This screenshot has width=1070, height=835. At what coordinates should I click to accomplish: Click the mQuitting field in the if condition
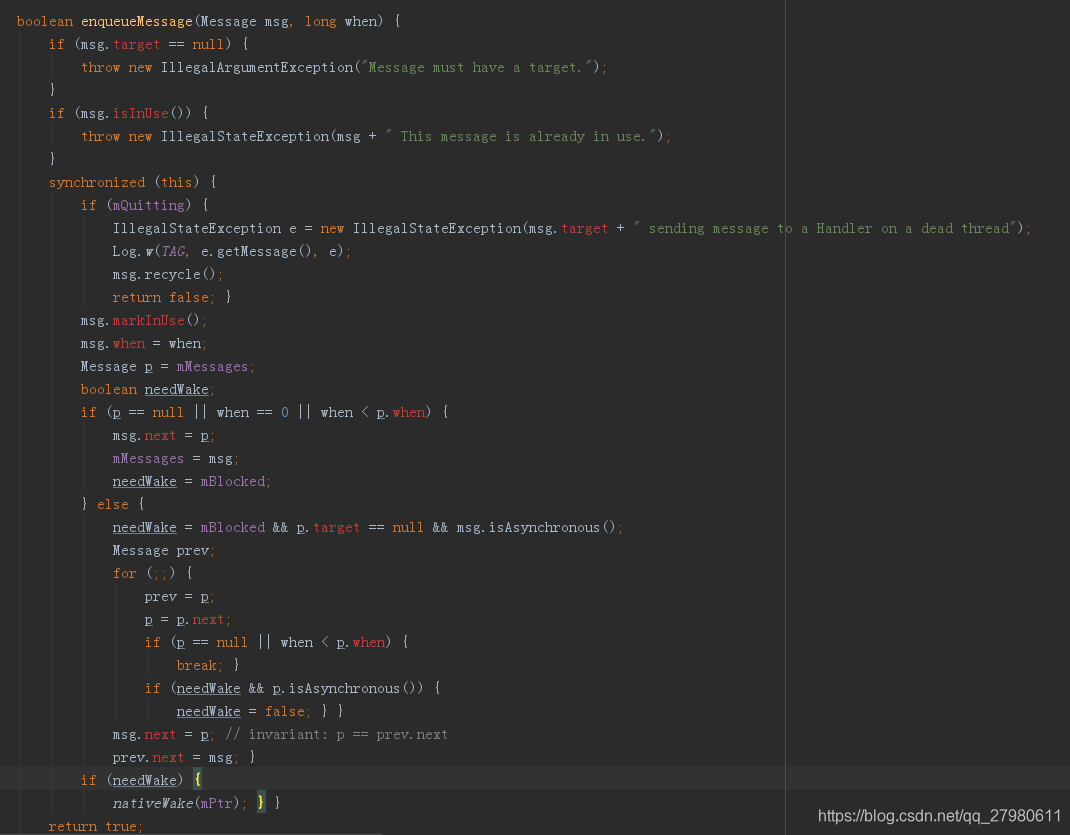coord(149,205)
